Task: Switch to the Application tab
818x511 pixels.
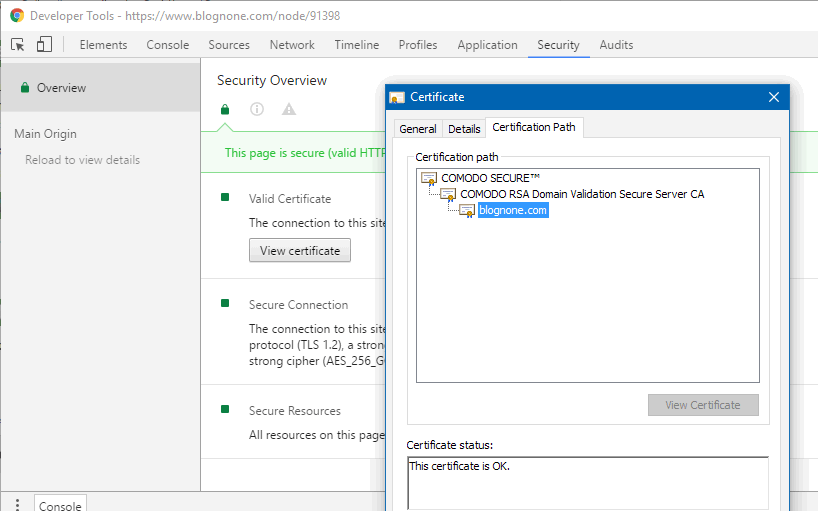Action: tap(487, 45)
